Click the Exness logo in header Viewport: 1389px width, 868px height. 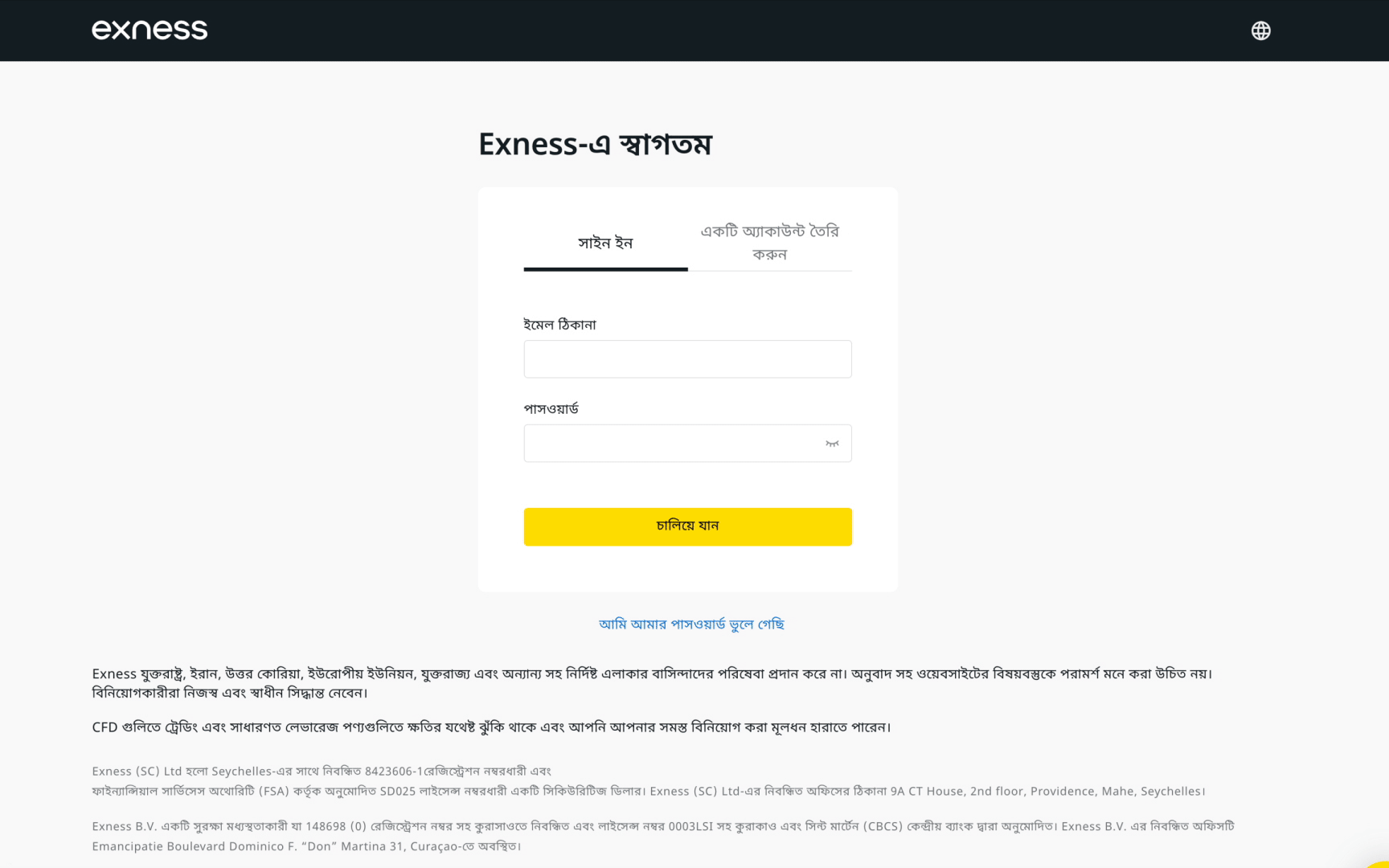(x=150, y=30)
